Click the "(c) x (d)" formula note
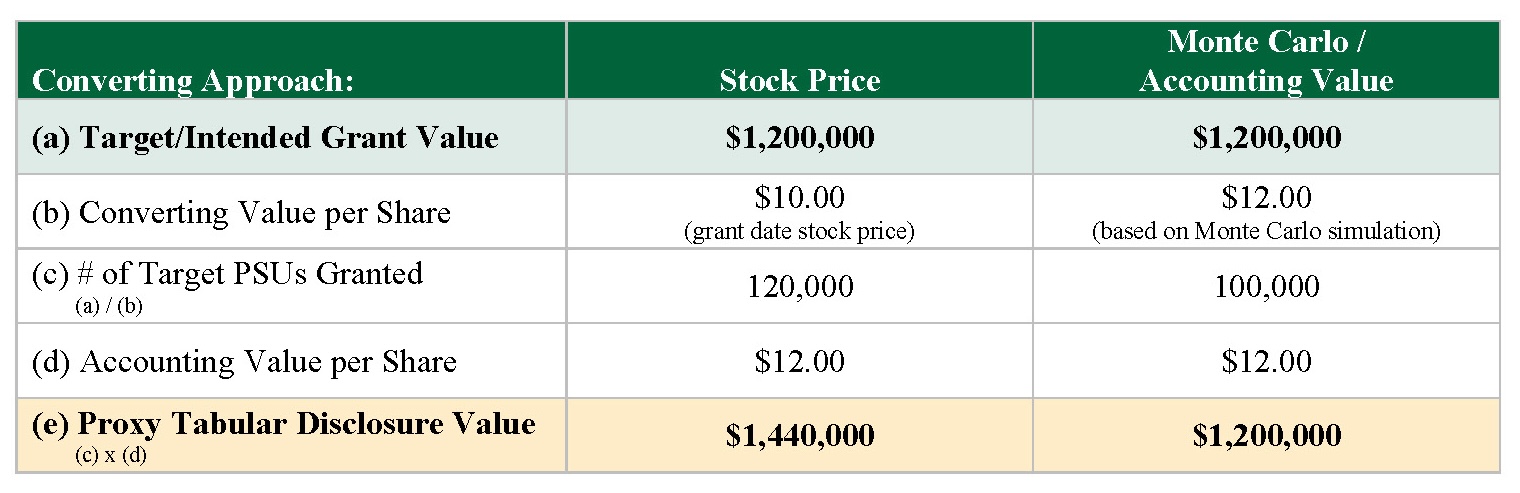The height and width of the screenshot is (493, 1520). [110, 456]
